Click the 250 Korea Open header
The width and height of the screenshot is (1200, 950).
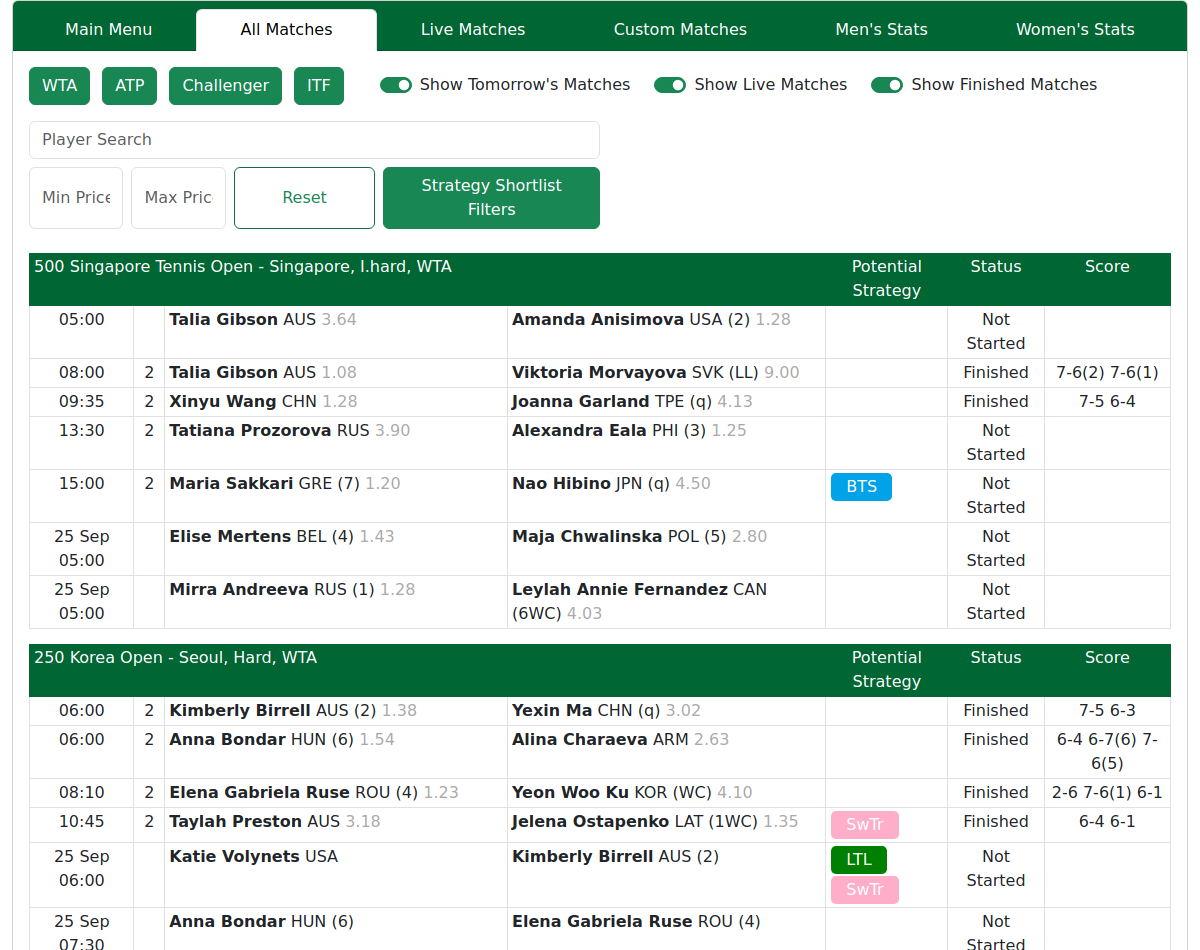(176, 658)
